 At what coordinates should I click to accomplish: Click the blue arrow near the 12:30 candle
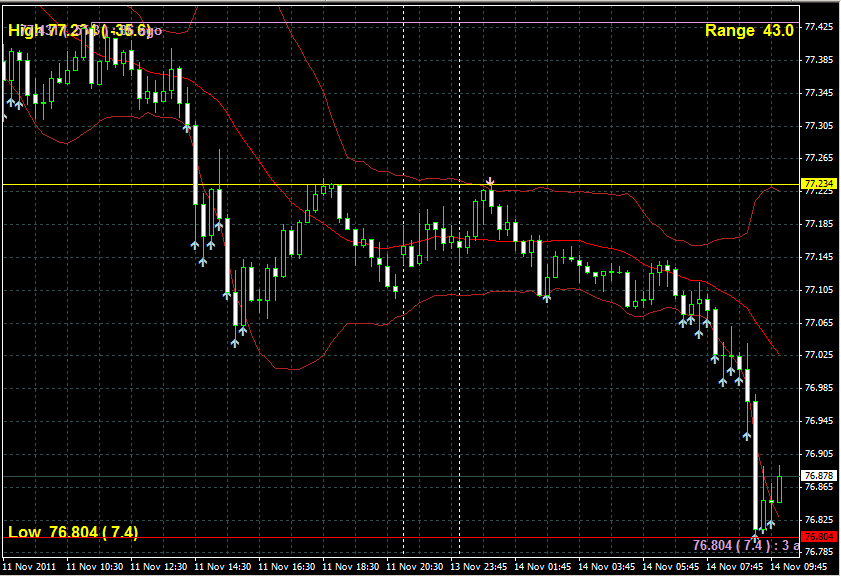pyautogui.click(x=187, y=126)
